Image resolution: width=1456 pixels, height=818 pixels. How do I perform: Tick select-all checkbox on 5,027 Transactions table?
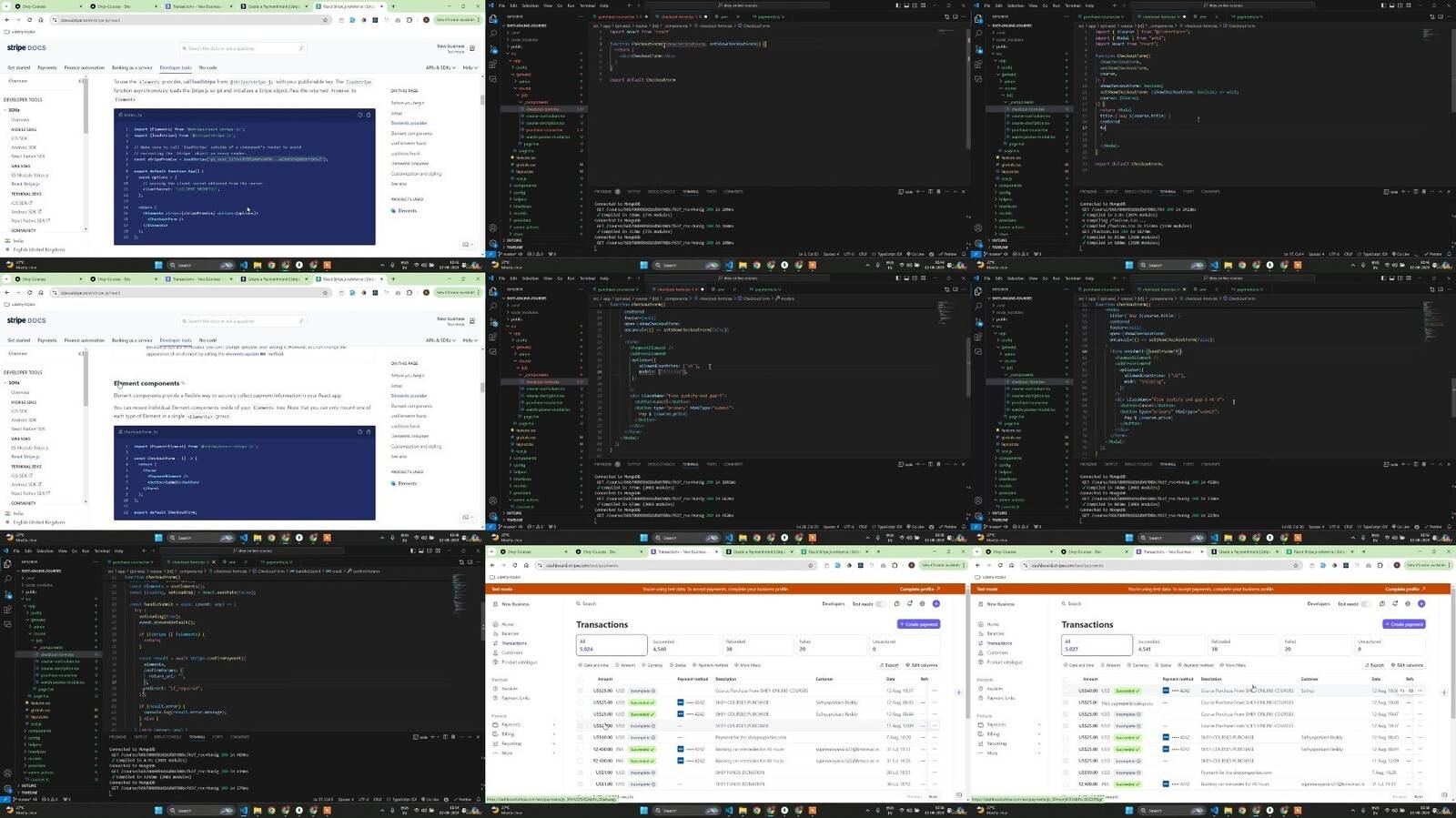coord(1066,679)
